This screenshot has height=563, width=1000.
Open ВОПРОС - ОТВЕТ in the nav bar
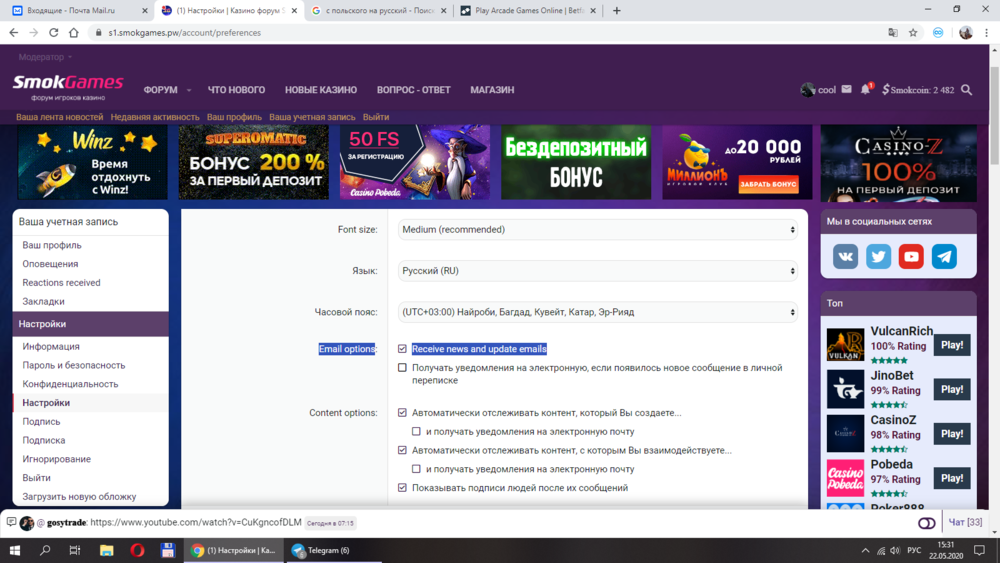pos(413,90)
